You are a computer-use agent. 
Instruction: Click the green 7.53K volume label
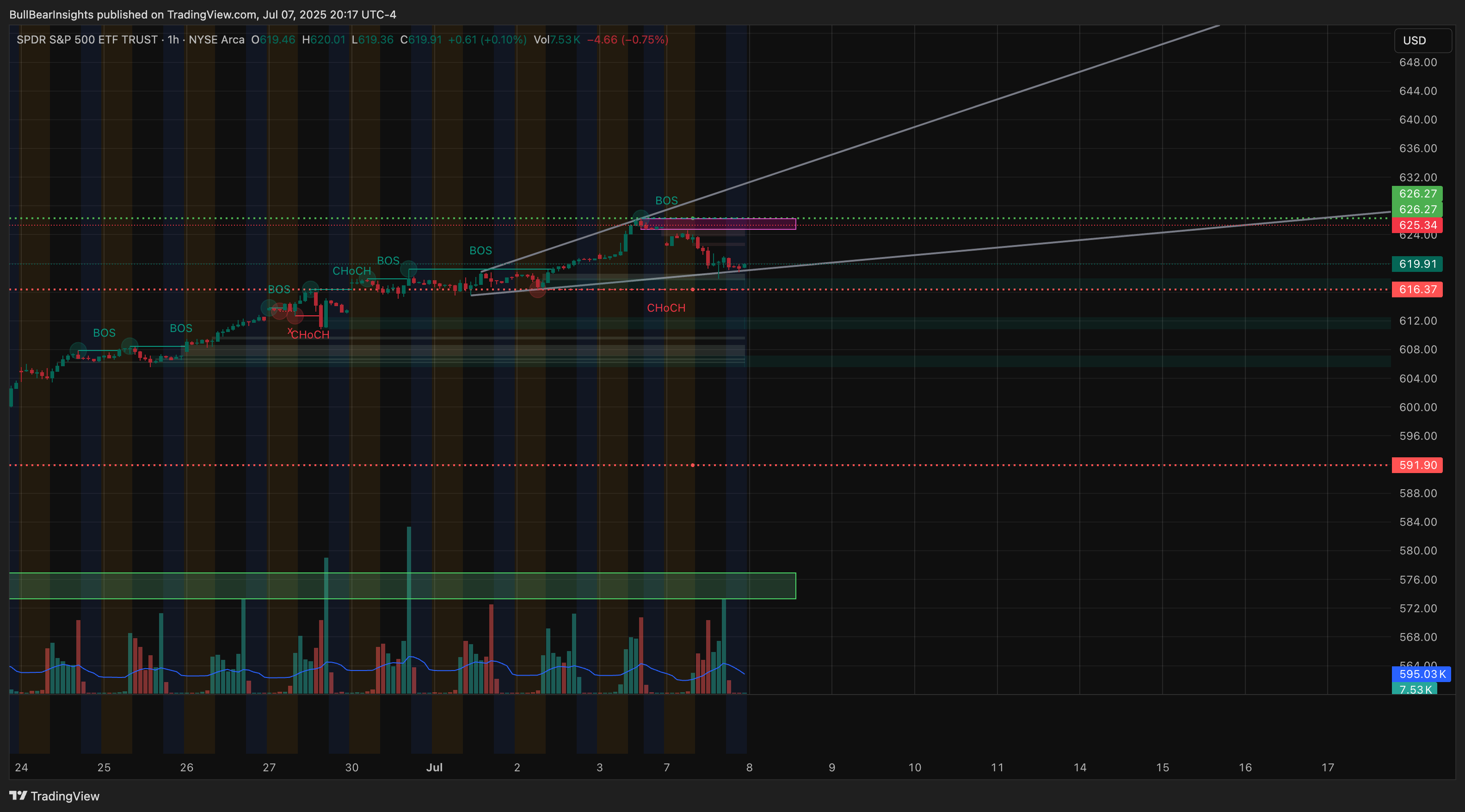click(1415, 689)
